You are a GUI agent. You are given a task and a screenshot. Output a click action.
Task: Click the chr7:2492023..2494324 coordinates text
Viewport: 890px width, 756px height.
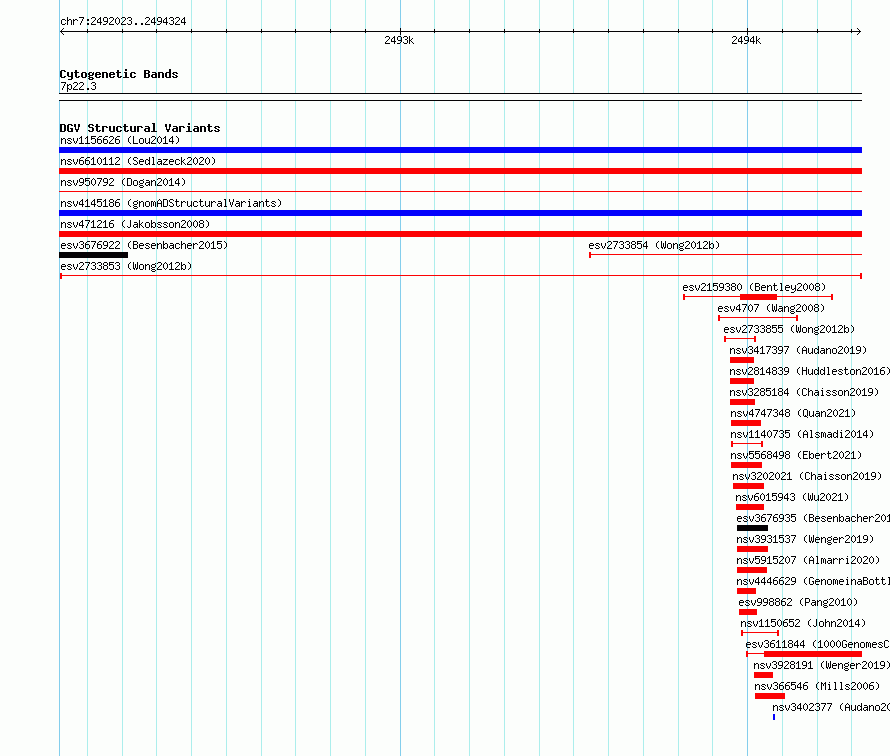point(123,22)
